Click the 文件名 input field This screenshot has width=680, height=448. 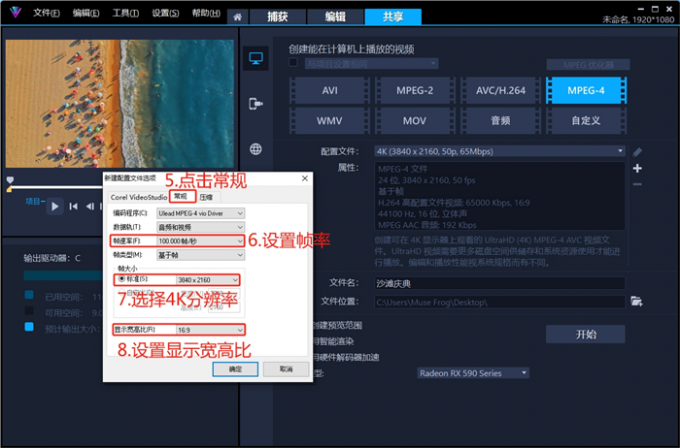pyautogui.click(x=500, y=283)
